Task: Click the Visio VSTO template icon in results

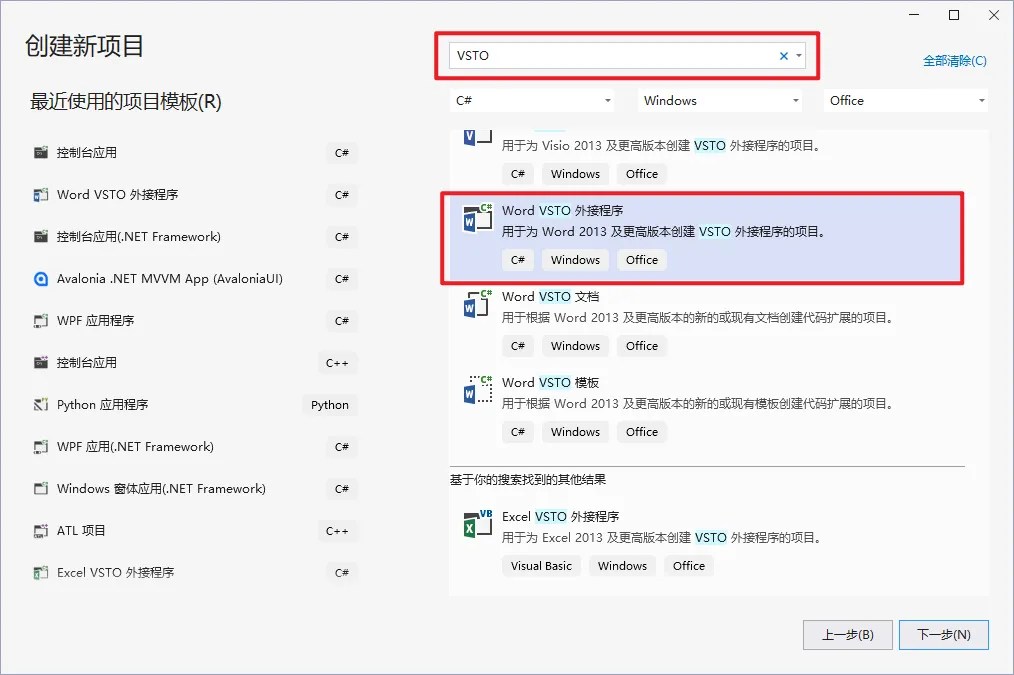Action: coord(478,137)
